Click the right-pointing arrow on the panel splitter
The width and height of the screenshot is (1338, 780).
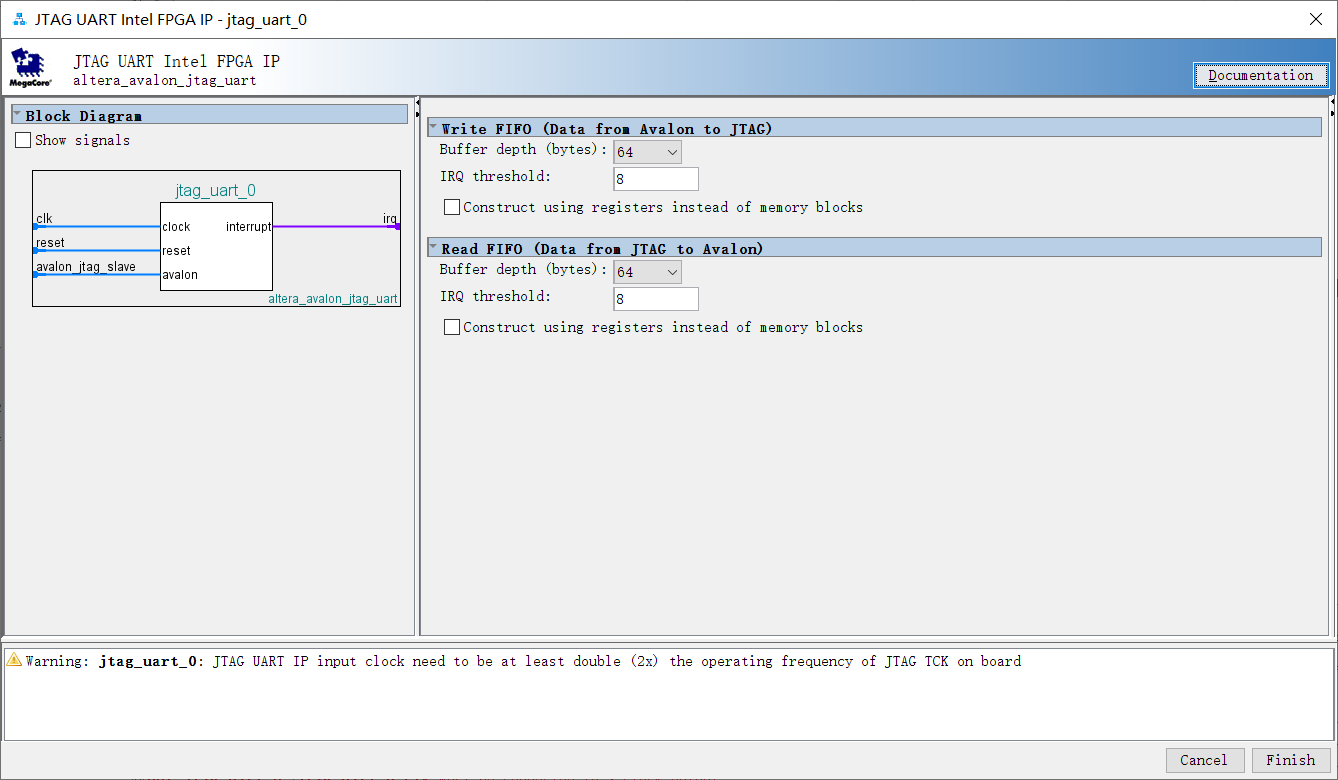click(x=417, y=116)
